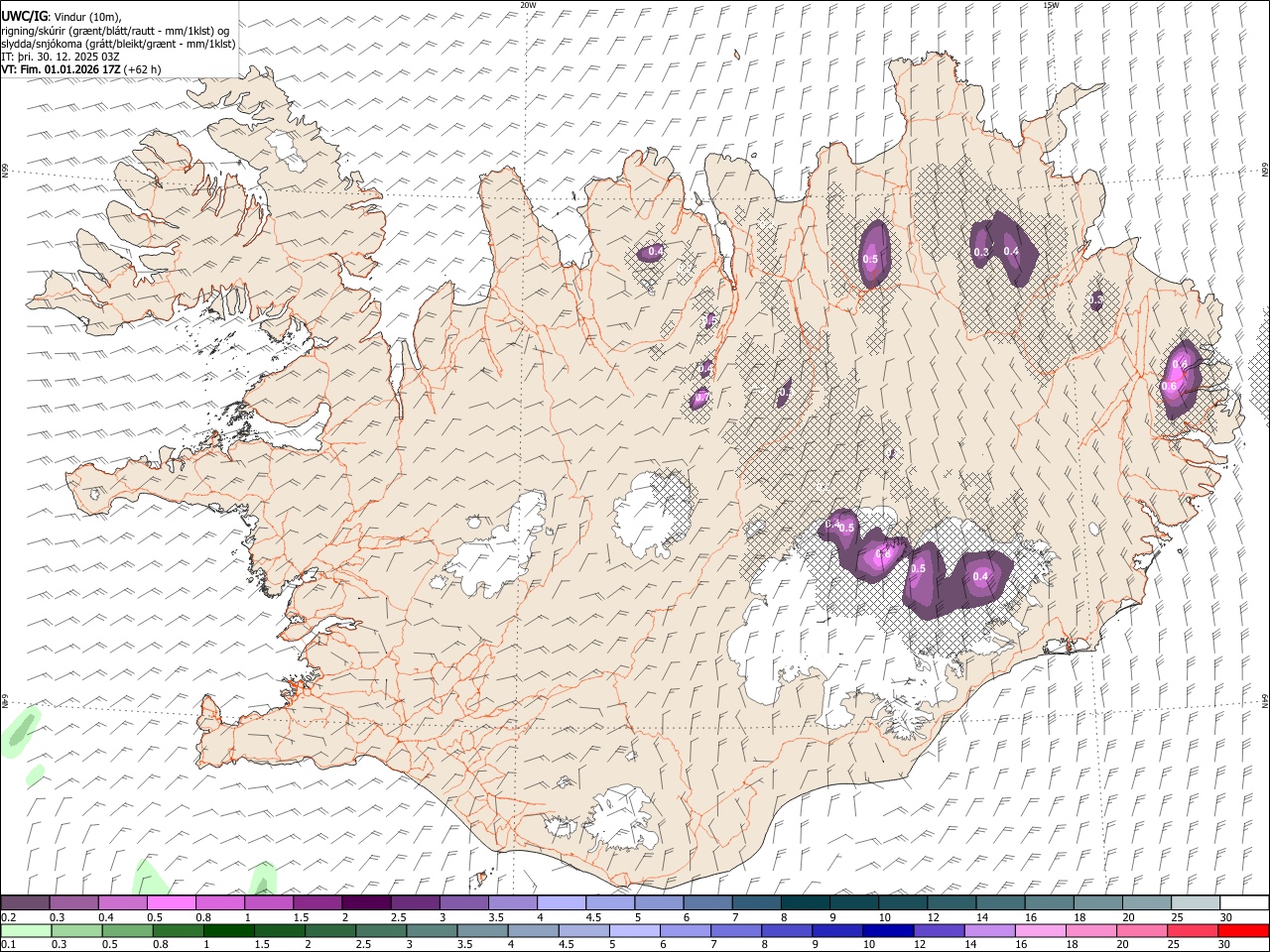Screen dimensions: 1270x952
Task: Pick upper-row swatch between 18 and 20
Action: click(x=1097, y=902)
